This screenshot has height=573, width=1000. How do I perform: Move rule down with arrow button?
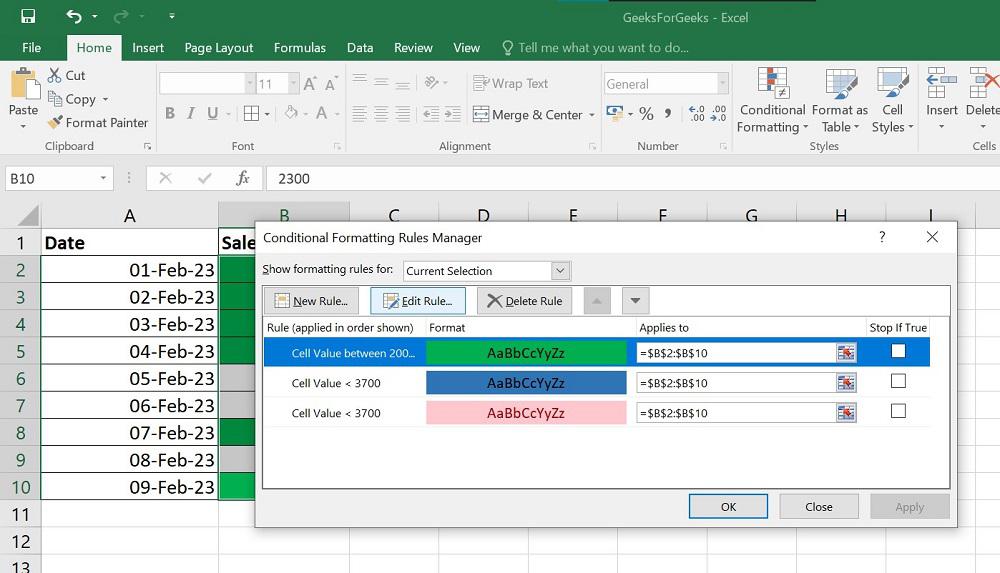coord(636,300)
